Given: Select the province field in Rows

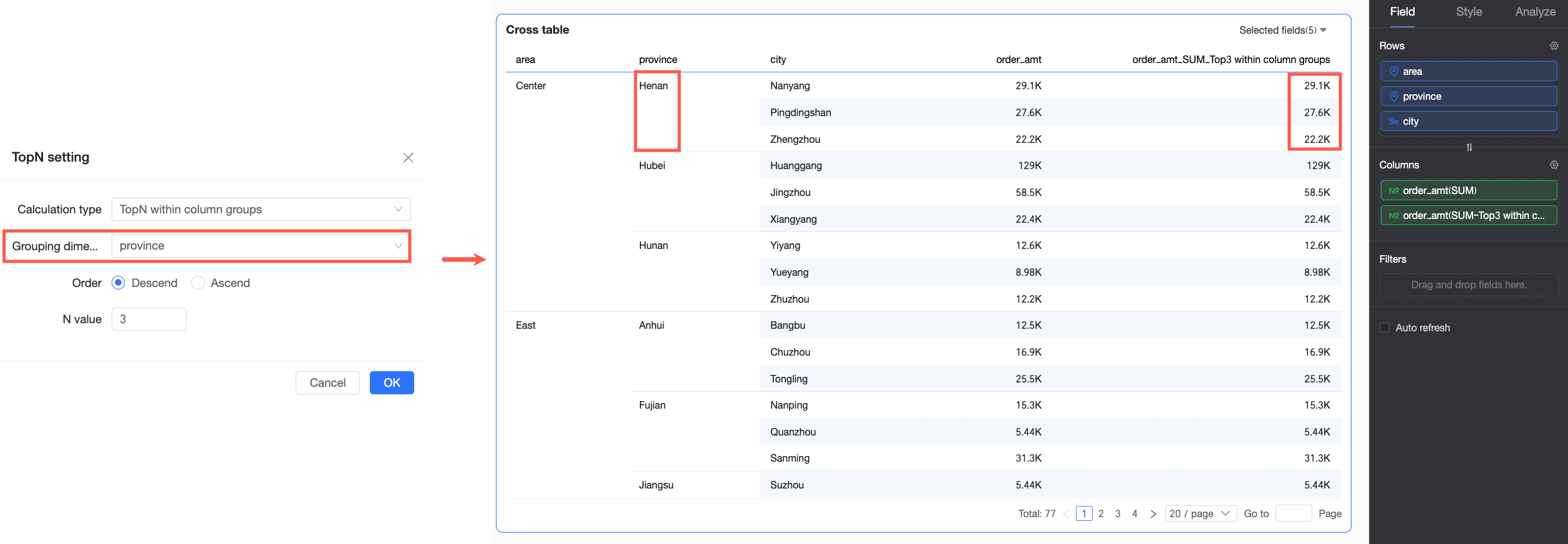Looking at the screenshot, I should coord(1469,96).
